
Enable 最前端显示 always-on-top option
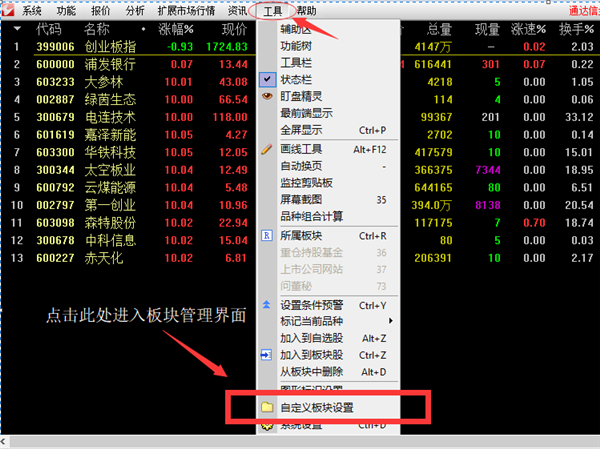click(306, 113)
